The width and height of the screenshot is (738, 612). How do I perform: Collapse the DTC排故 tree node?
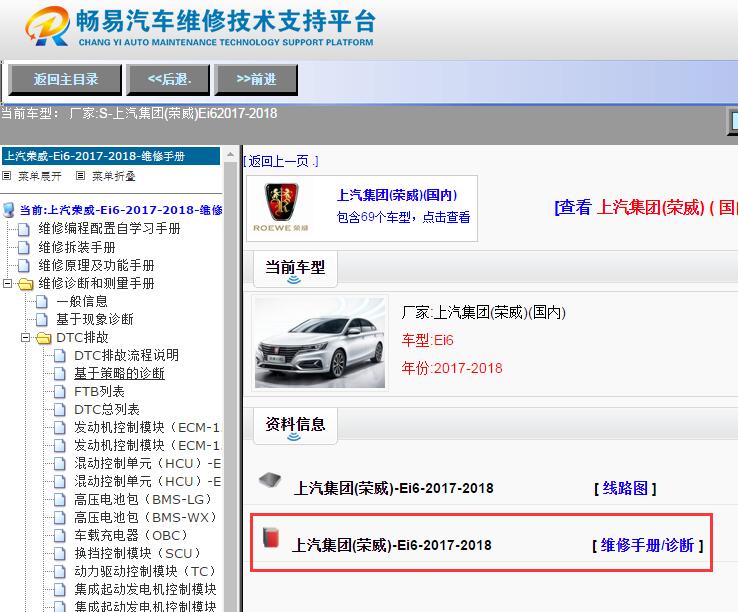25,338
